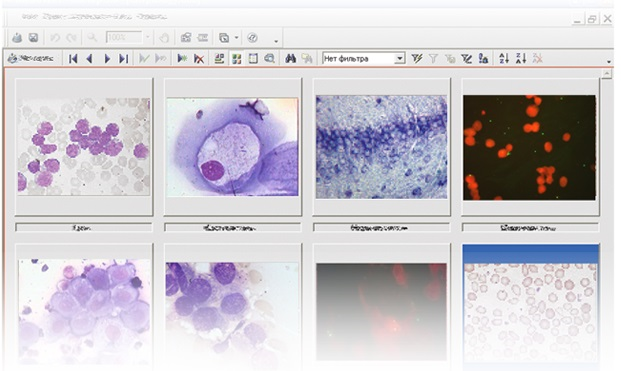This screenshot has width=621, height=371.
Task: Click the edit filter funnel-pencil icon
Action: point(467,59)
